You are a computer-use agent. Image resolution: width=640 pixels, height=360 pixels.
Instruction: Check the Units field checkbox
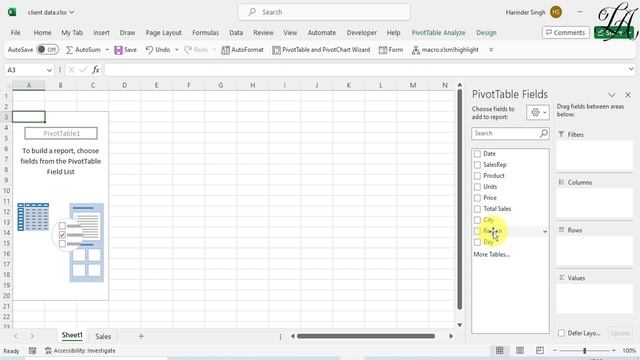pyautogui.click(x=477, y=187)
